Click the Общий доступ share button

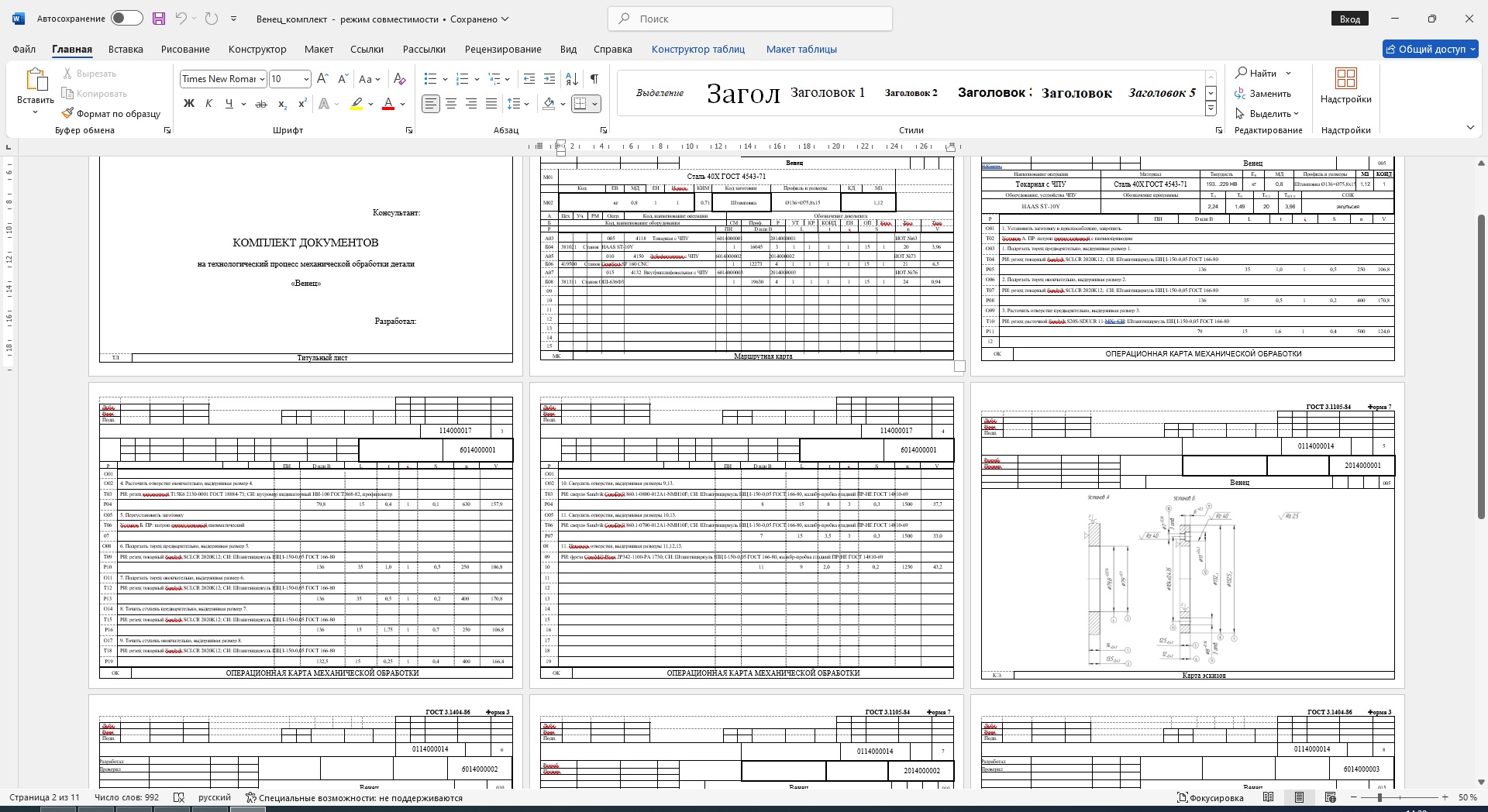coord(1431,49)
